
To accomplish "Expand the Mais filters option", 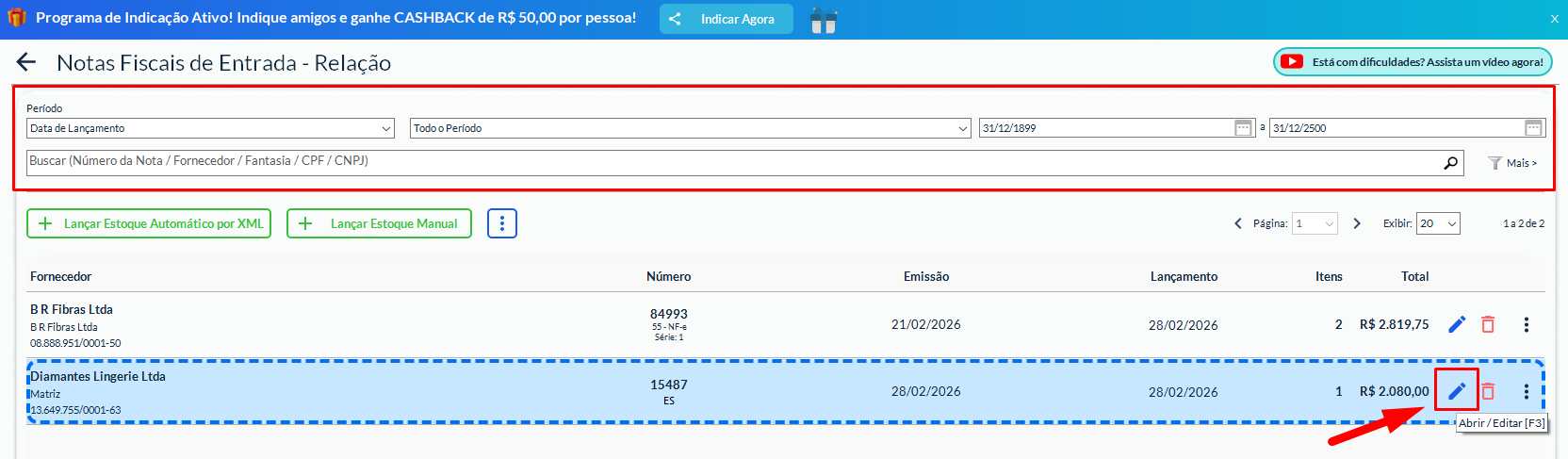I will [1513, 163].
